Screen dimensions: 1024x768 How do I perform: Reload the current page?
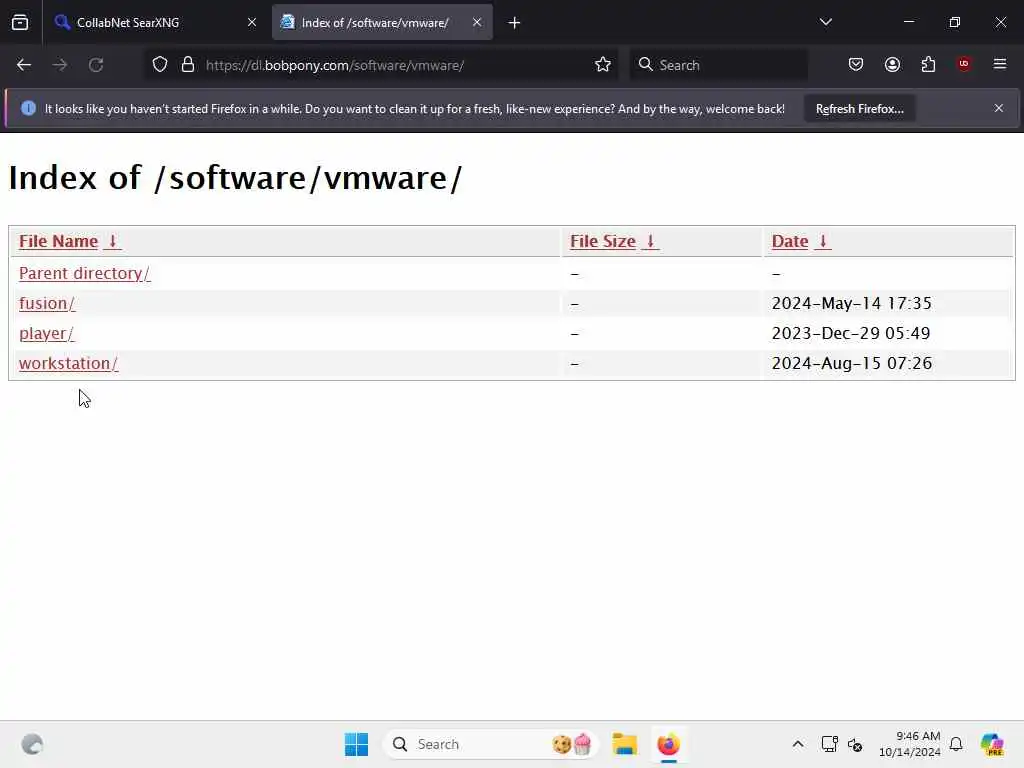96,65
